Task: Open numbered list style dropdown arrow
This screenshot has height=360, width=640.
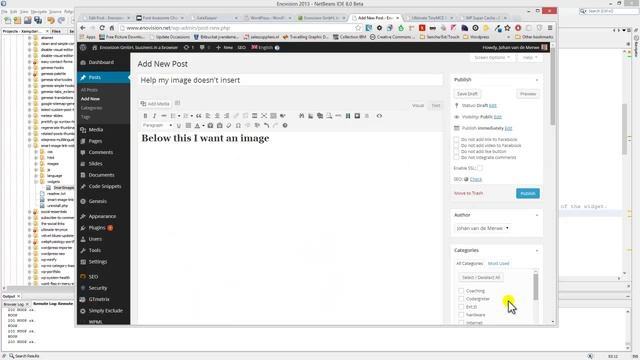Action: 191,116
